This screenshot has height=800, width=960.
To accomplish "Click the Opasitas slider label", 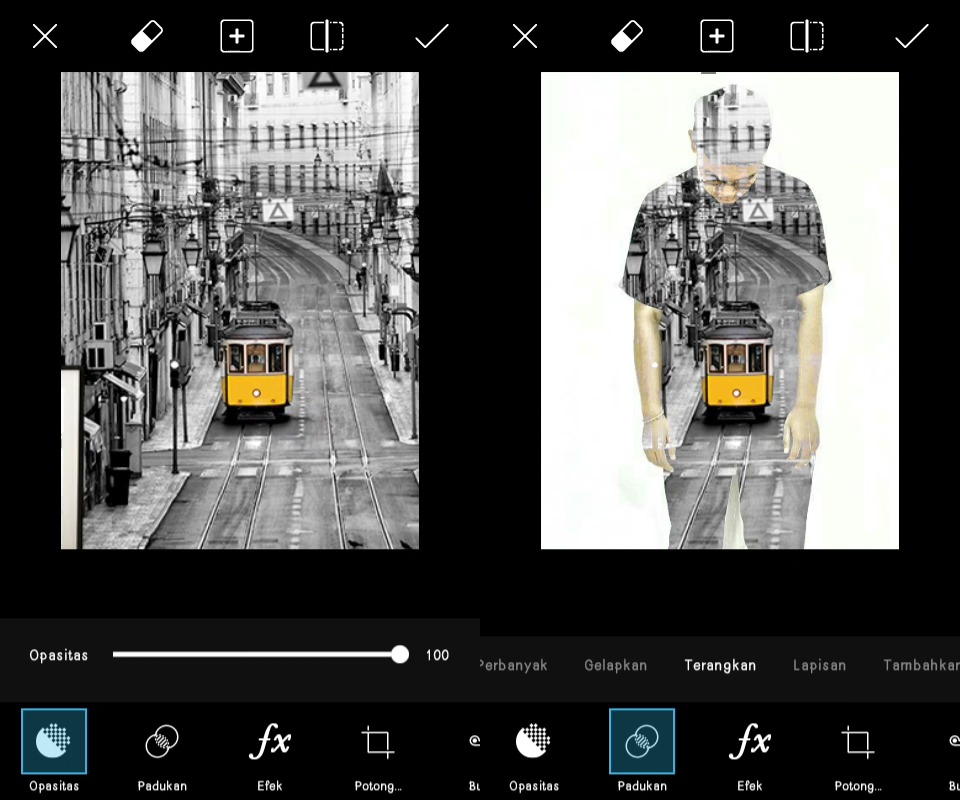I will 59,655.
